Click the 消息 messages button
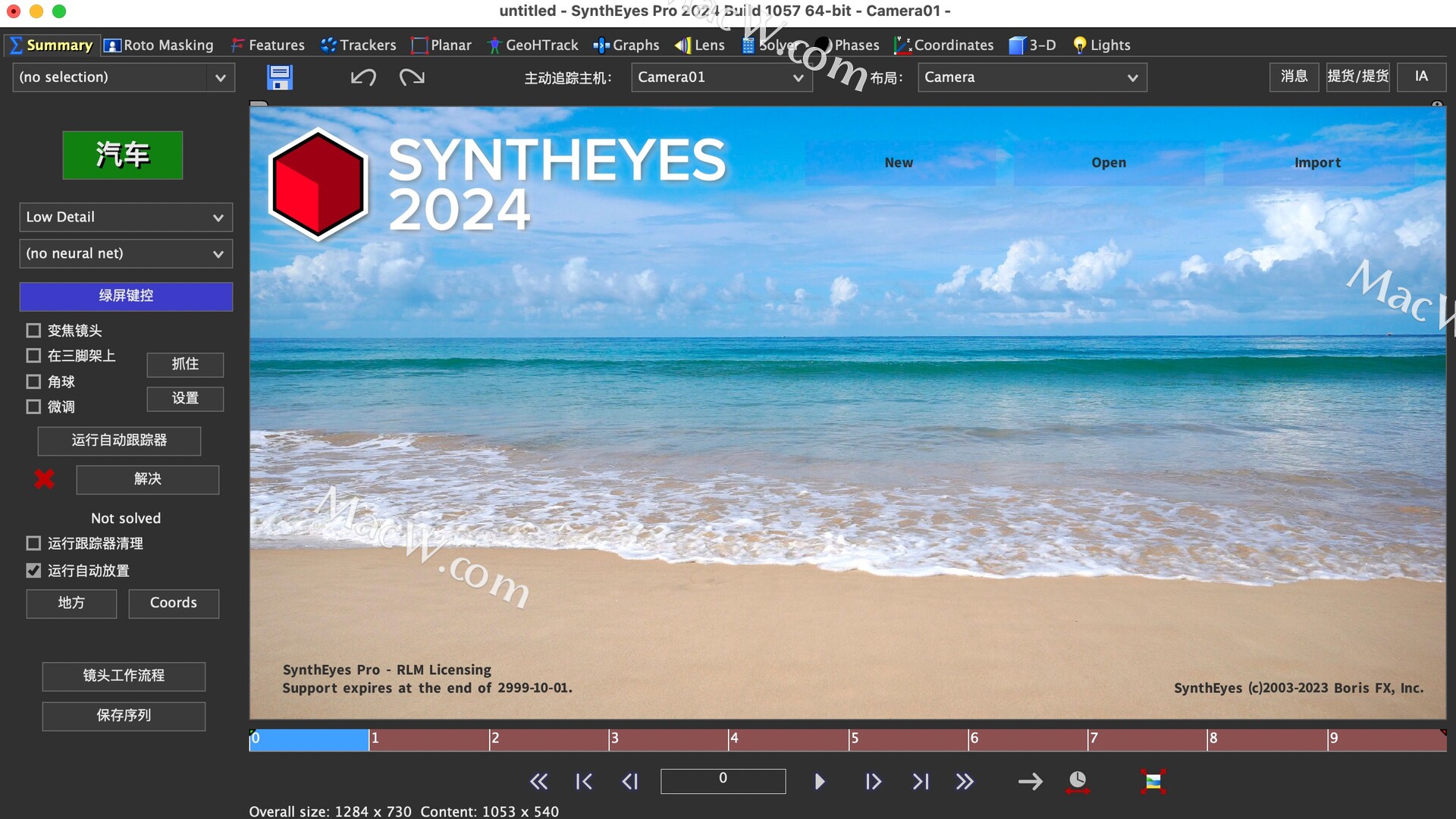This screenshot has width=1456, height=819. point(1294,77)
